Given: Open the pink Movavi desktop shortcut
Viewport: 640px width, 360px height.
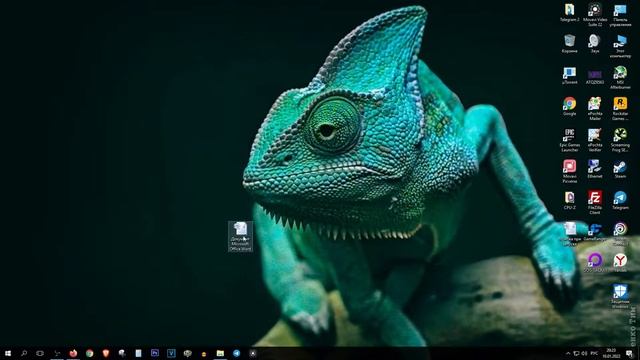Looking at the screenshot, I should [x=569, y=171].
